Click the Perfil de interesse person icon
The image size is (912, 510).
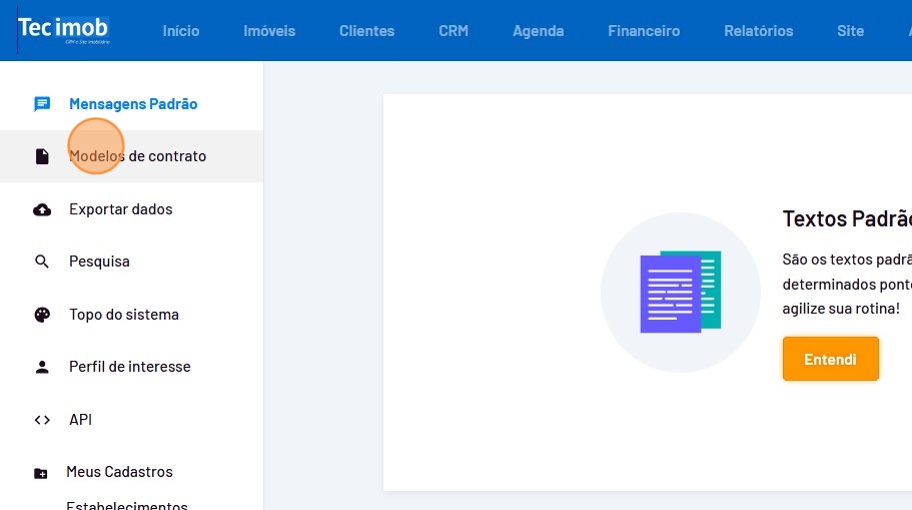42,367
